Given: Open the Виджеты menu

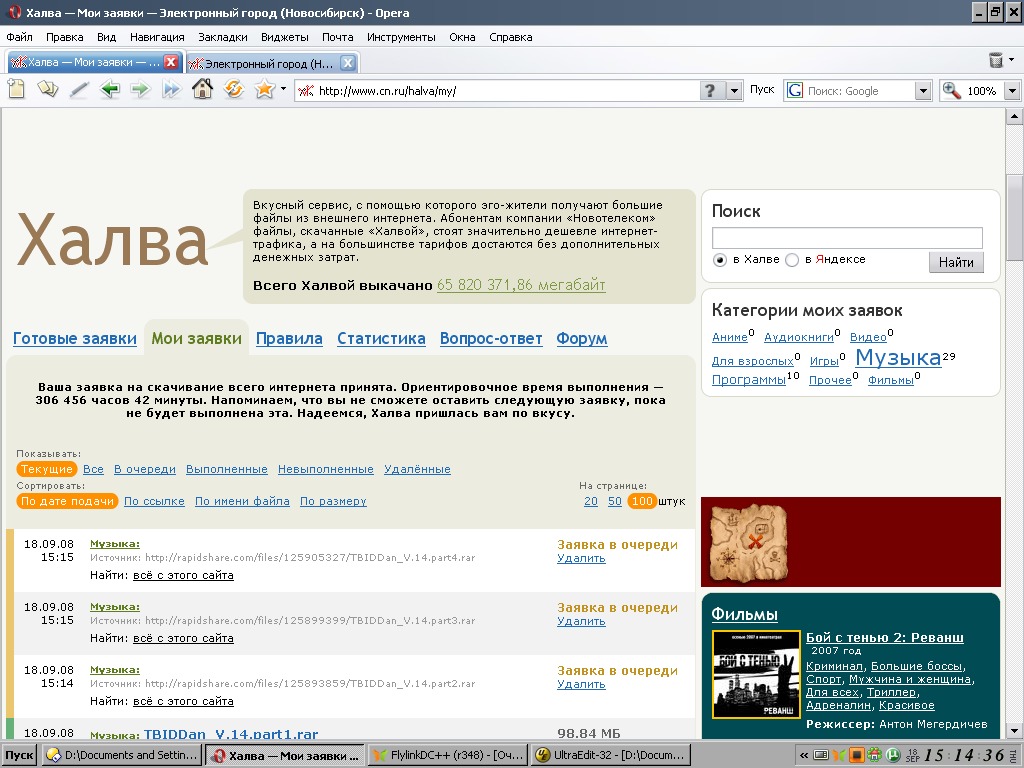Looking at the screenshot, I should (285, 37).
